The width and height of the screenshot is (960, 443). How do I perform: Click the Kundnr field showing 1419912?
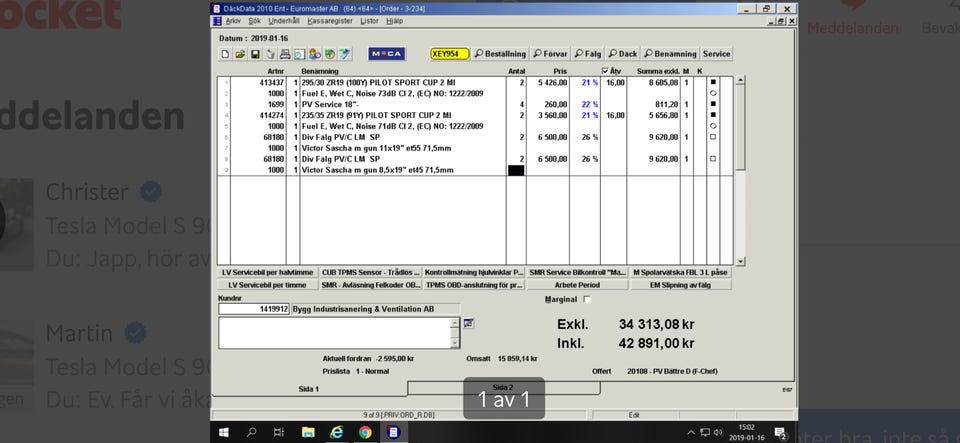(x=254, y=310)
